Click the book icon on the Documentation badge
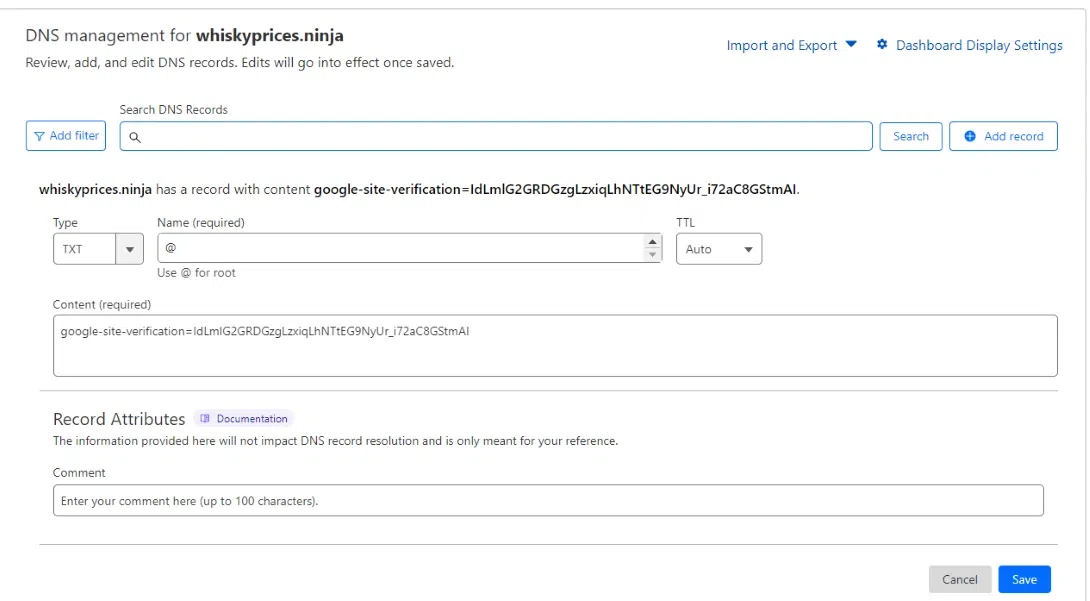The image size is (1090, 601). pos(205,419)
